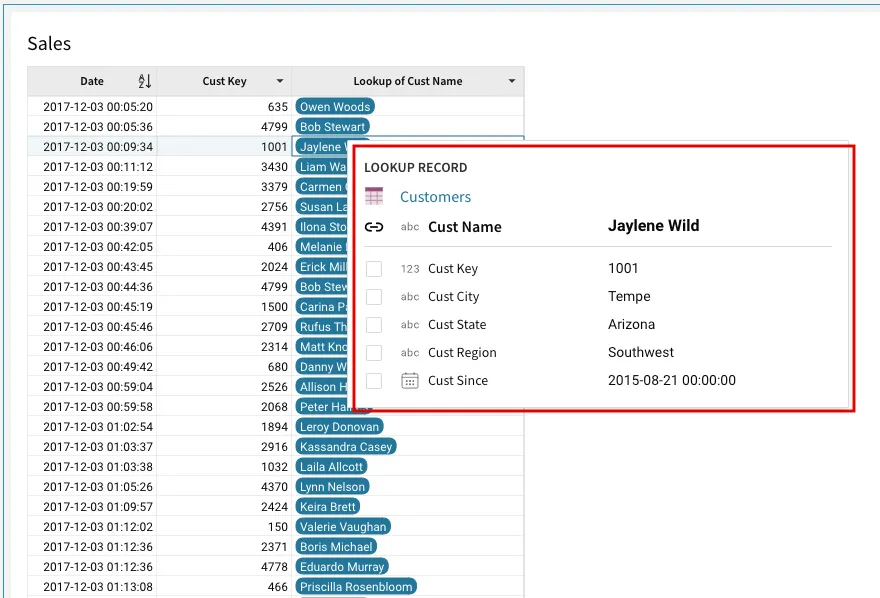Open the Customers table link
The height and width of the screenshot is (598, 880).
[436, 197]
